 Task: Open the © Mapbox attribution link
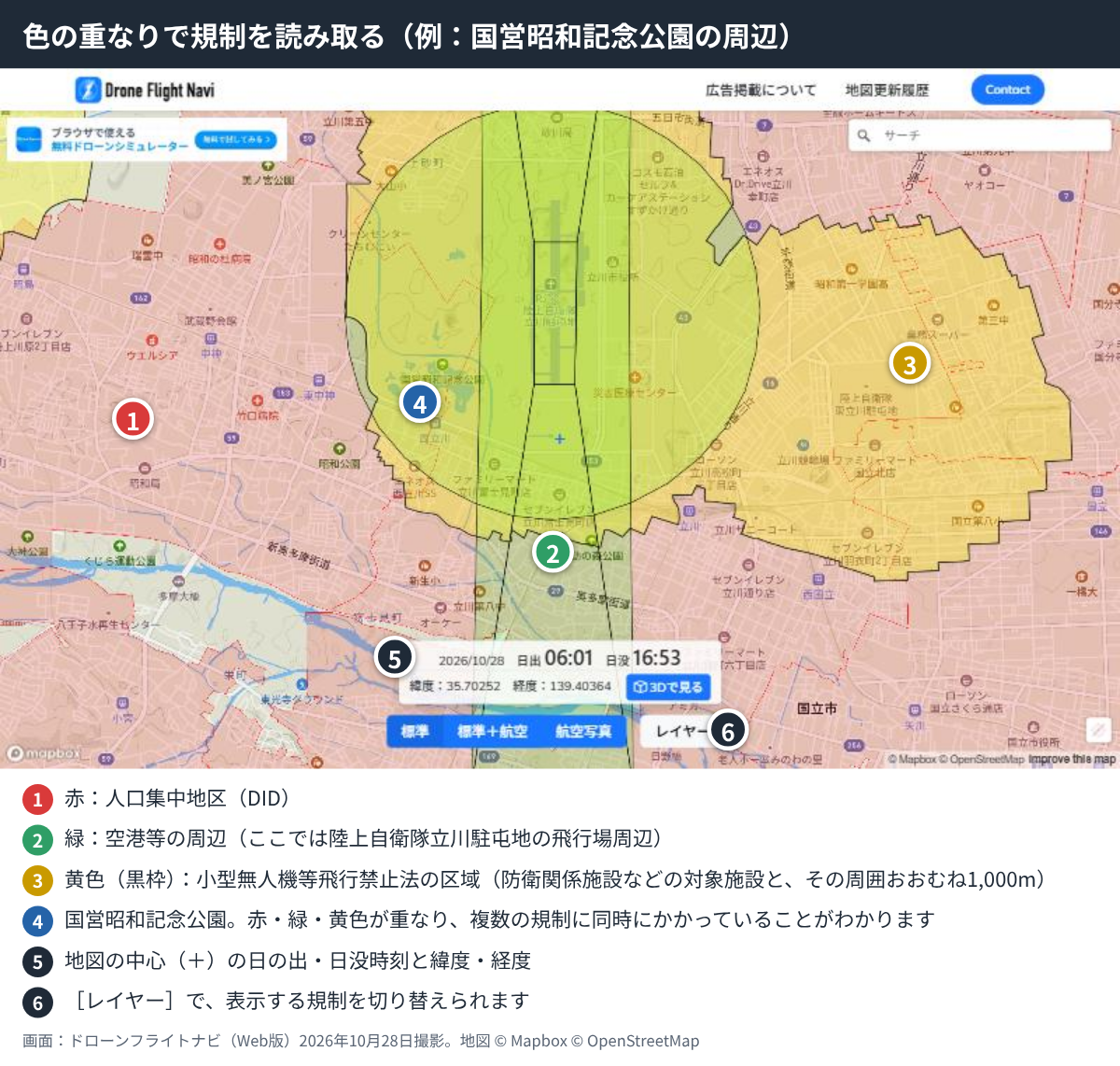tap(912, 759)
